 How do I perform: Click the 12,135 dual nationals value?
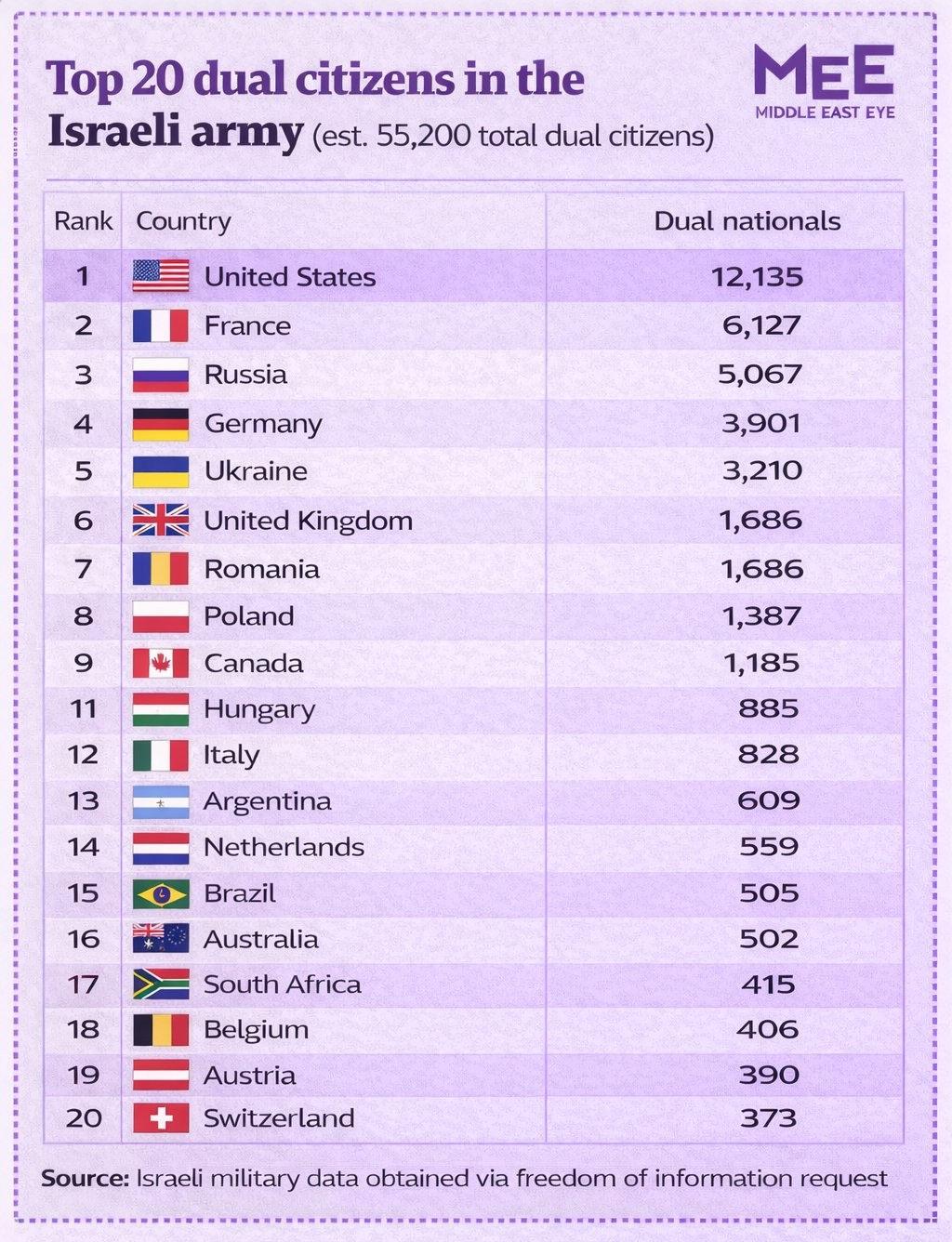757,277
